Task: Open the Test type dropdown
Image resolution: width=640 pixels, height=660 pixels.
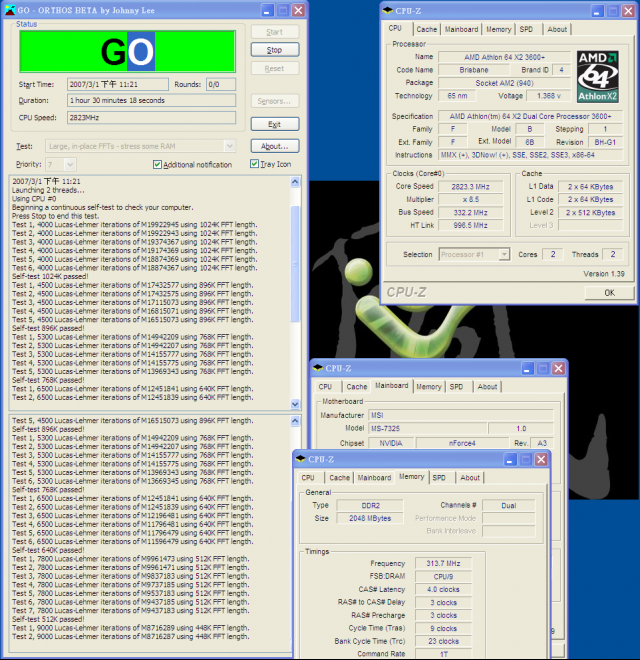Action: (229, 146)
